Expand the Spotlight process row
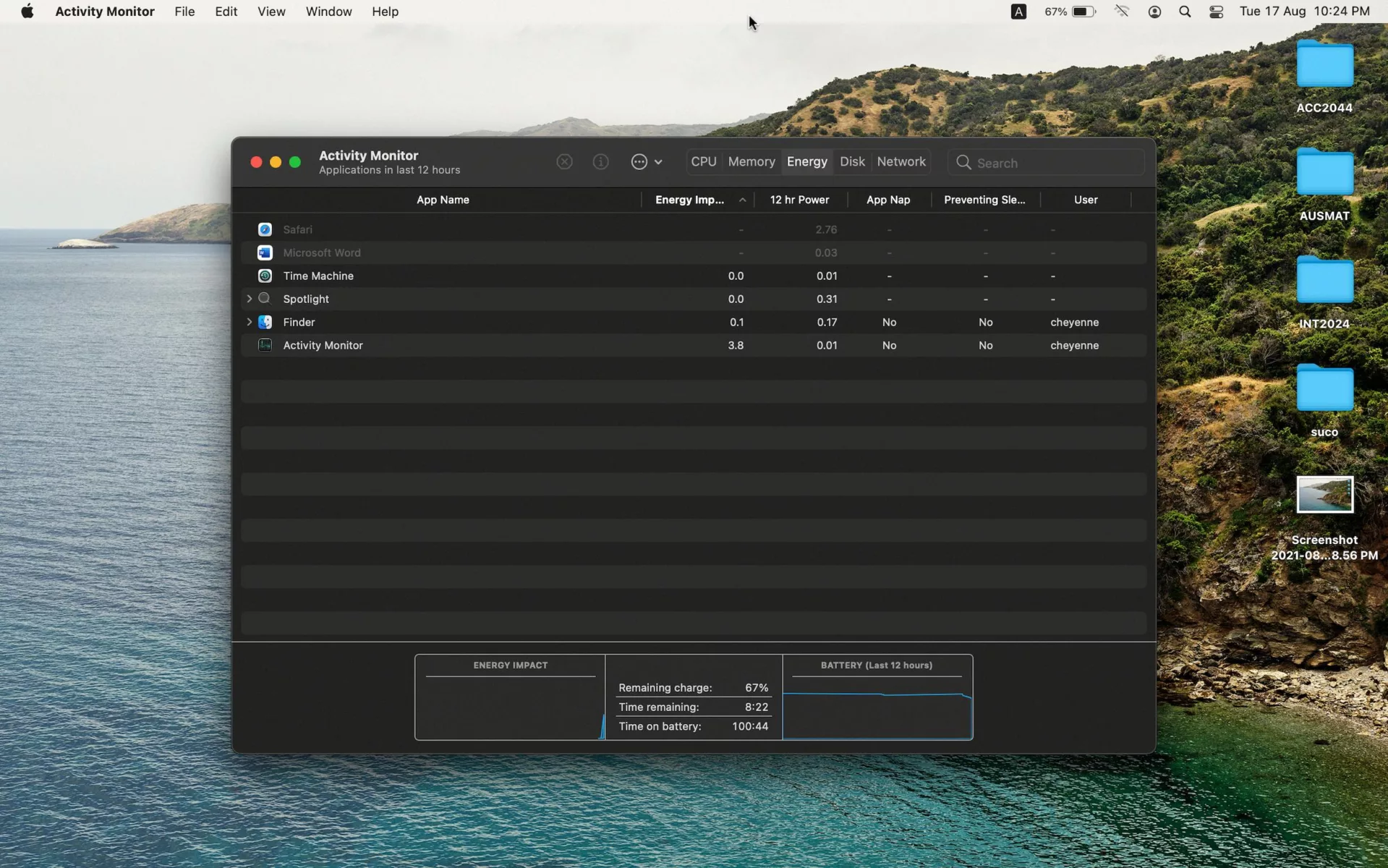This screenshot has width=1388, height=868. 250,299
